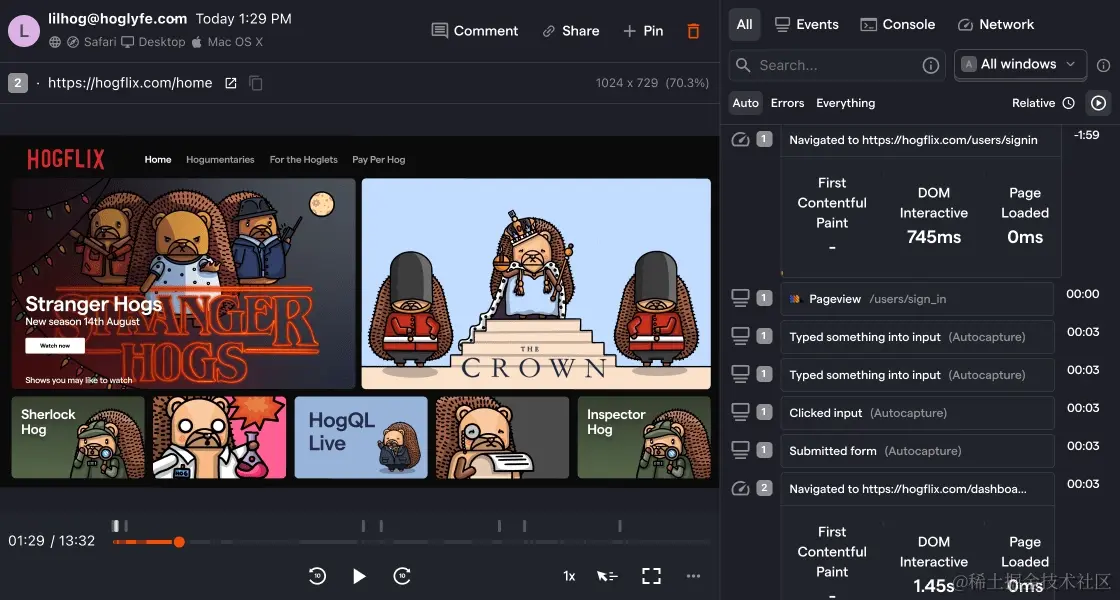The width and height of the screenshot is (1120, 600).
Task: Select the Auto filter
Action: point(745,103)
